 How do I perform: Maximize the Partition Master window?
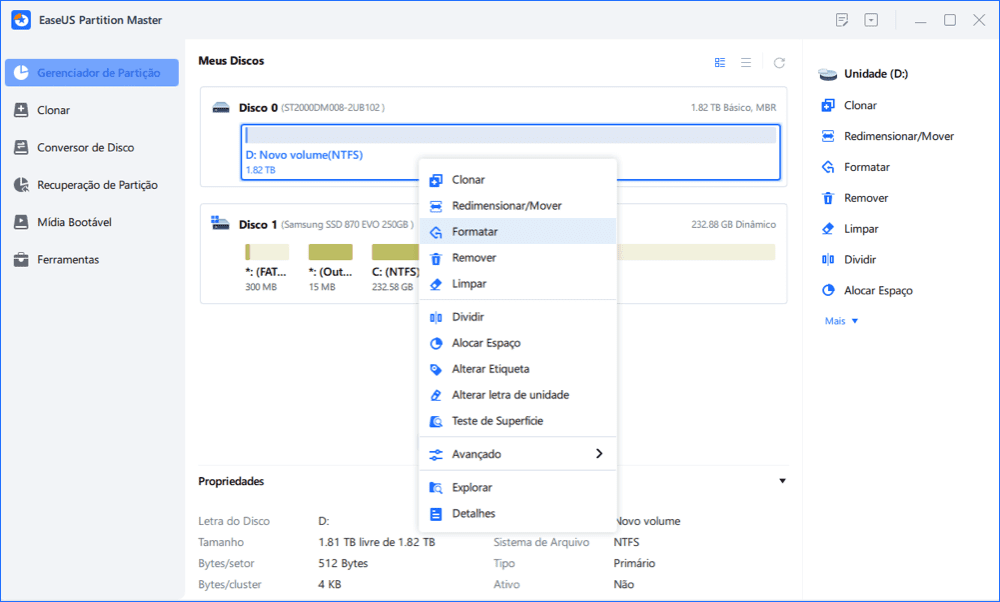pyautogui.click(x=950, y=20)
